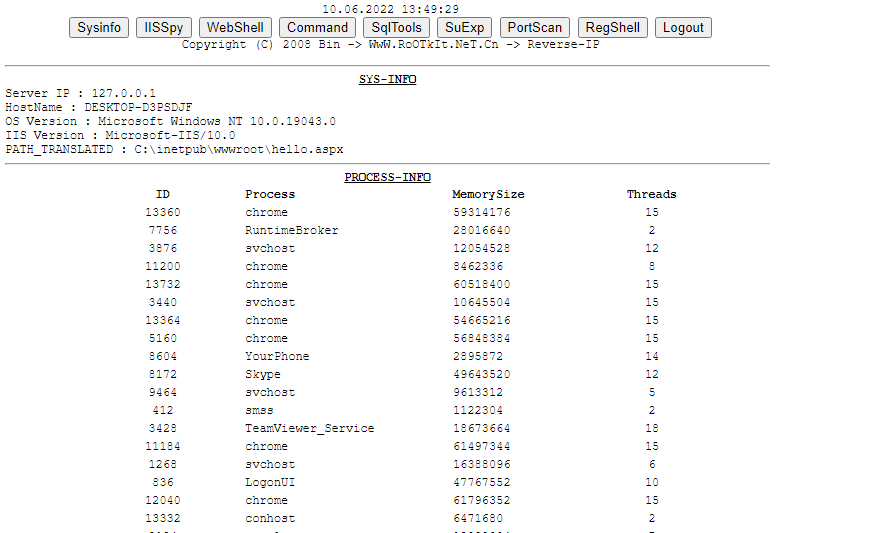Screen dimensions: 873x533
Task: Click the Skype process name
Action: [x=263, y=374]
